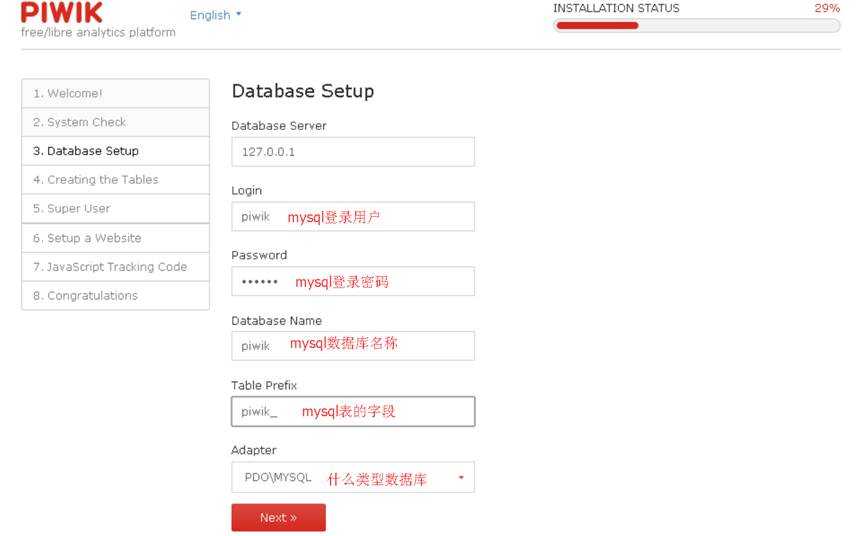Select step 1. Welcome!

(x=115, y=94)
